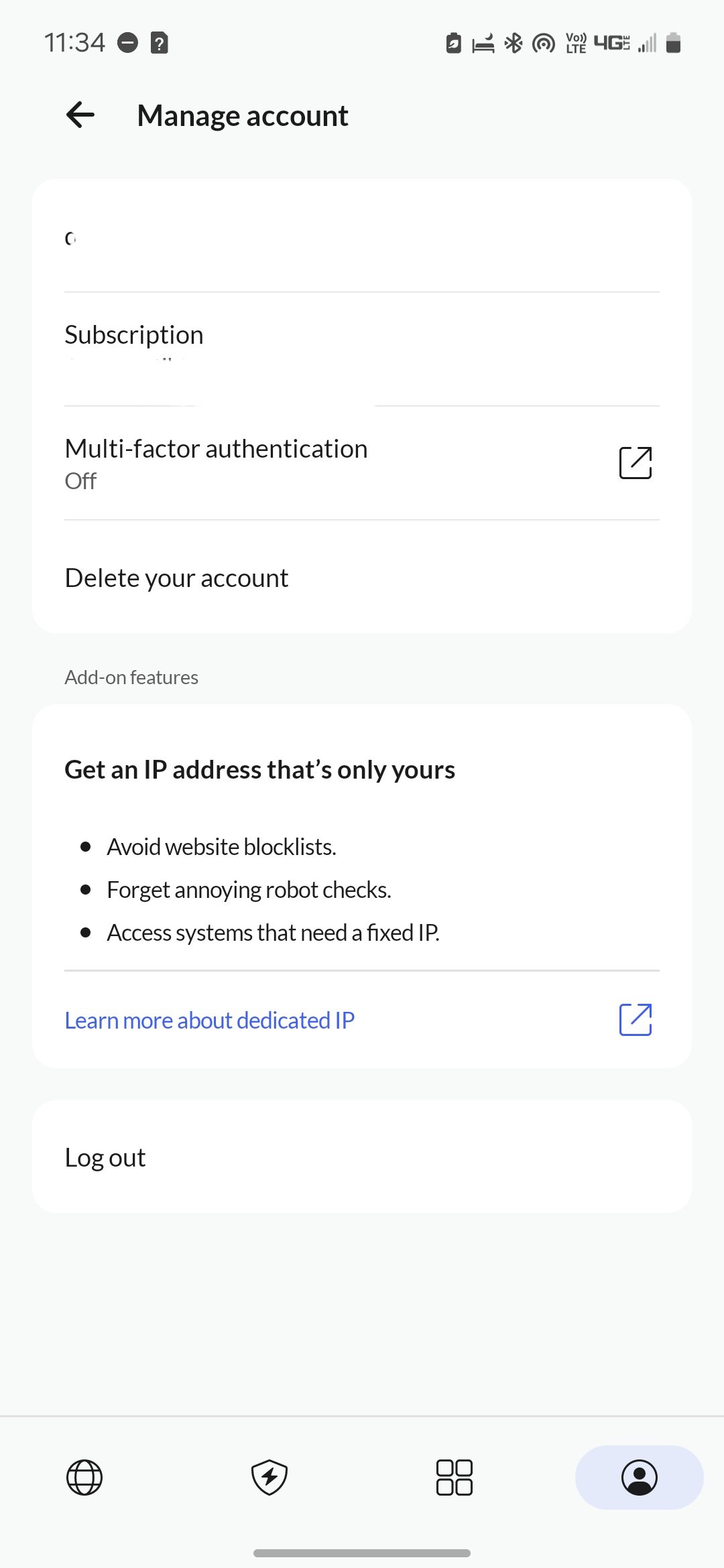Tap the back arrow icon
Screen dimensions: 724x1568
[80, 115]
